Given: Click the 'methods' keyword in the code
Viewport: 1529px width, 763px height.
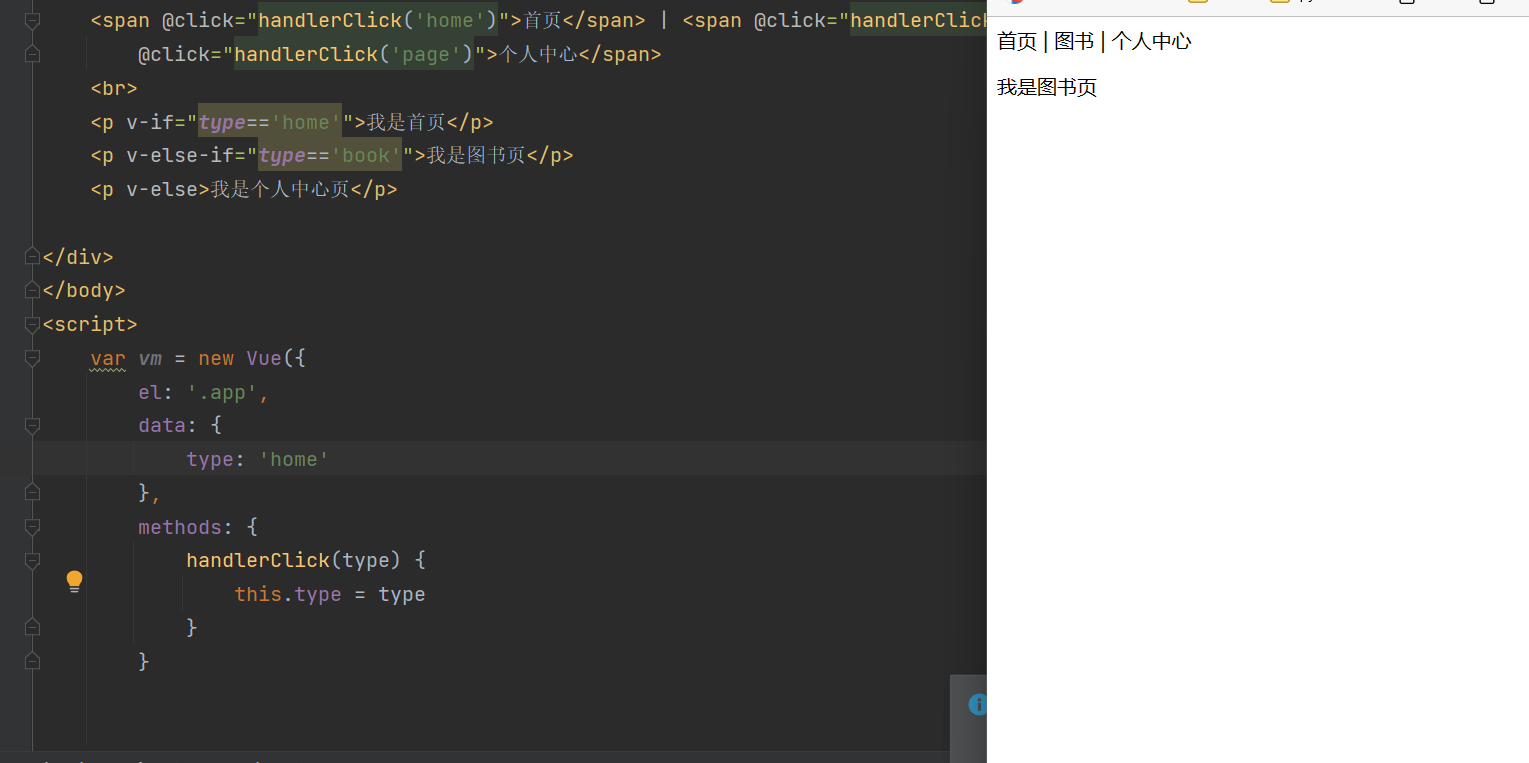Looking at the screenshot, I should coord(180,527).
